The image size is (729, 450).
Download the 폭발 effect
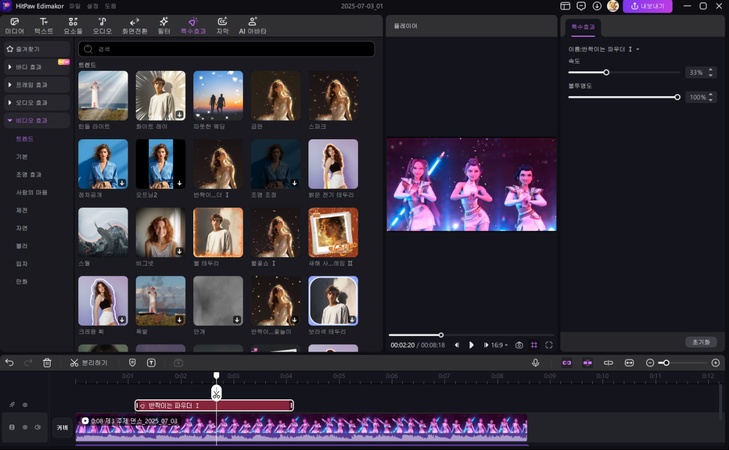click(x=179, y=319)
